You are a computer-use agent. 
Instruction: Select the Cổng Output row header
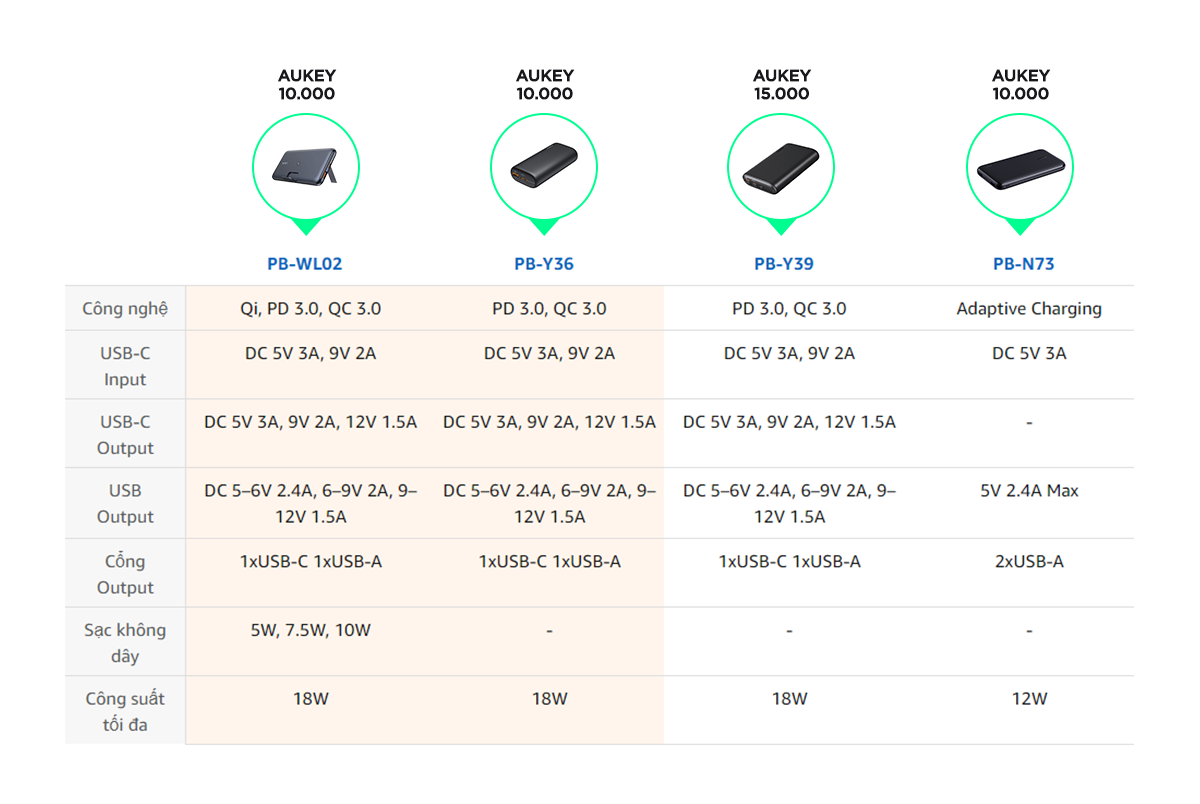125,574
